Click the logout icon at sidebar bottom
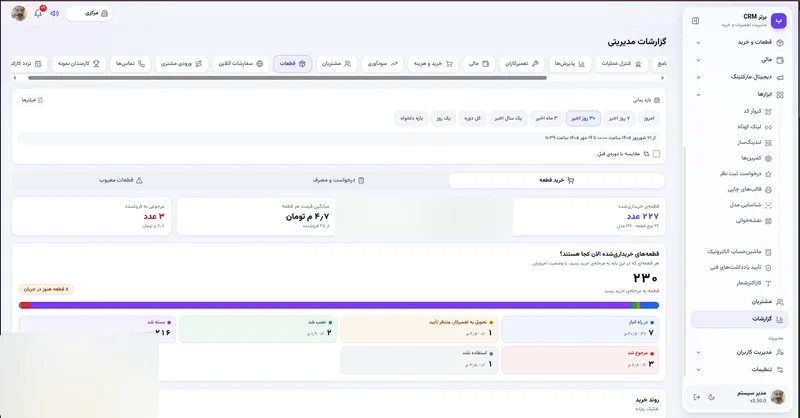Image resolution: width=800 pixels, height=418 pixels. [696, 397]
